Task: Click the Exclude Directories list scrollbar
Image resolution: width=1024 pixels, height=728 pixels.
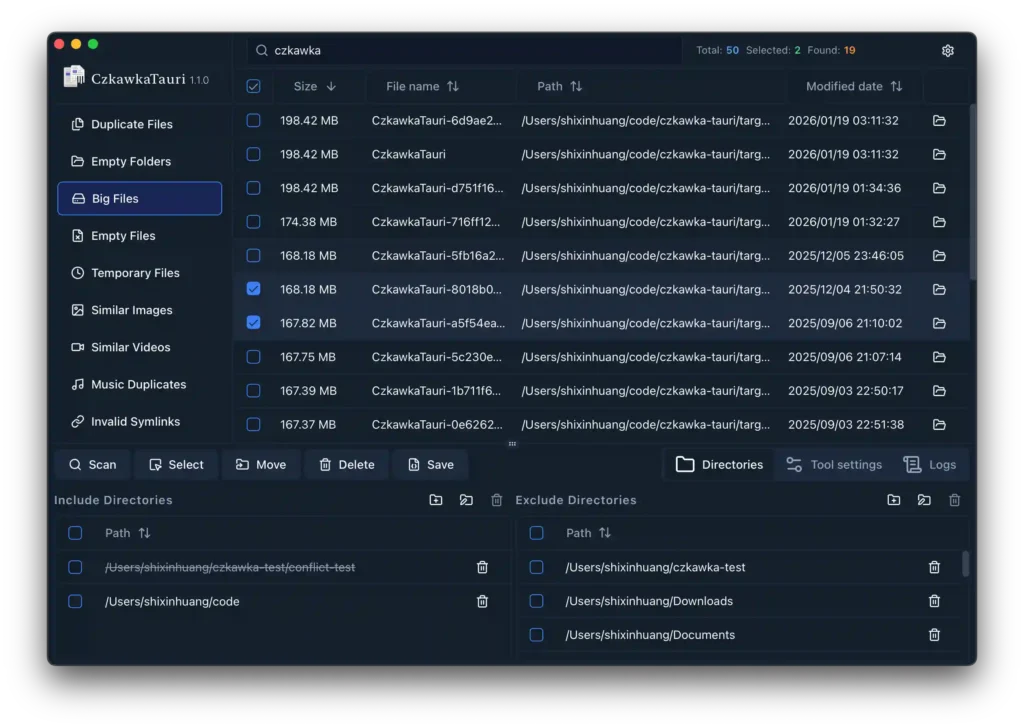Action: pyautogui.click(x=965, y=563)
